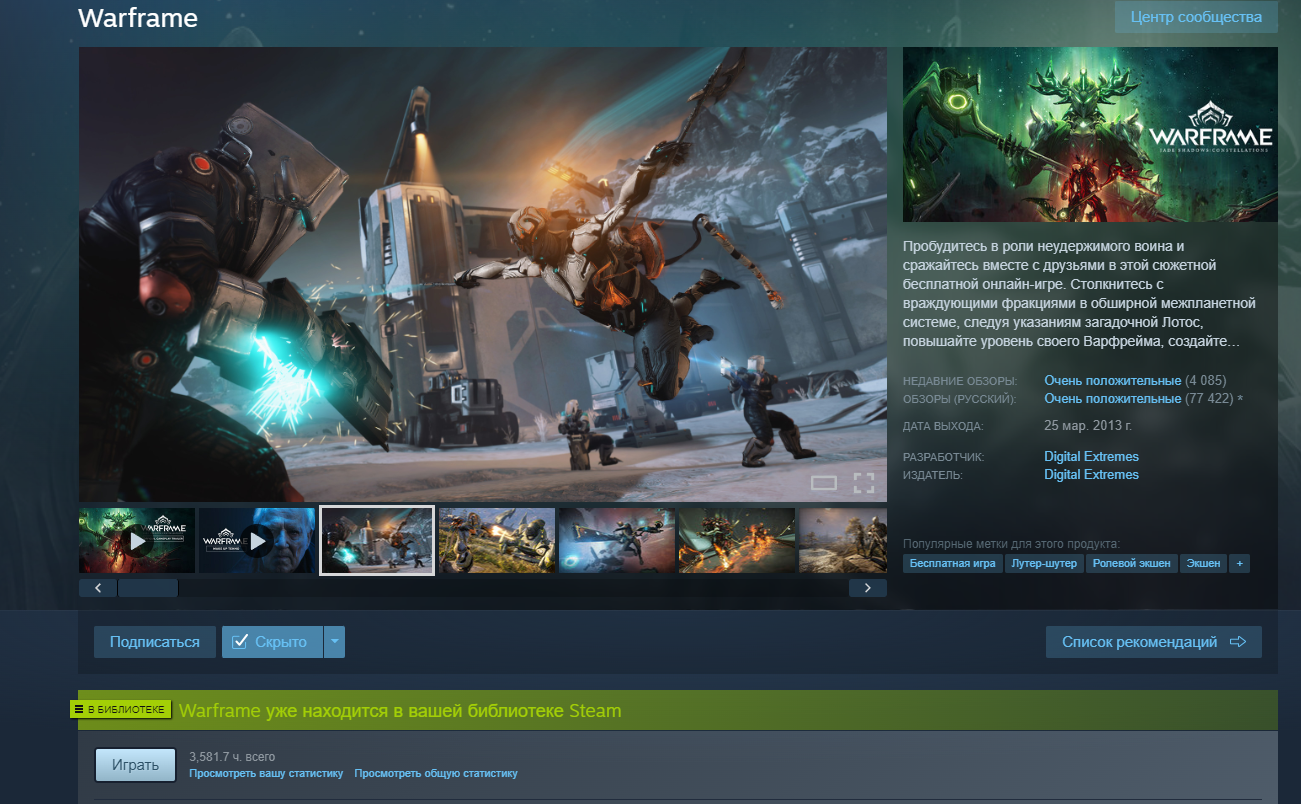1301x804 pixels.
Task: Click the Warframe уже находится в вашей библиотеке message
Action: 400,711
